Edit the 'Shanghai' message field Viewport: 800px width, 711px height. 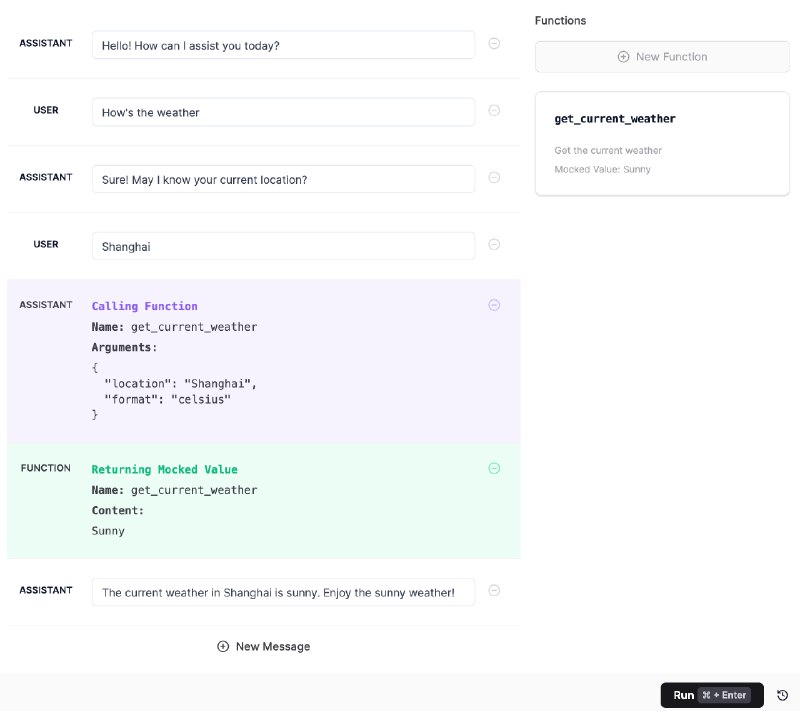283,246
